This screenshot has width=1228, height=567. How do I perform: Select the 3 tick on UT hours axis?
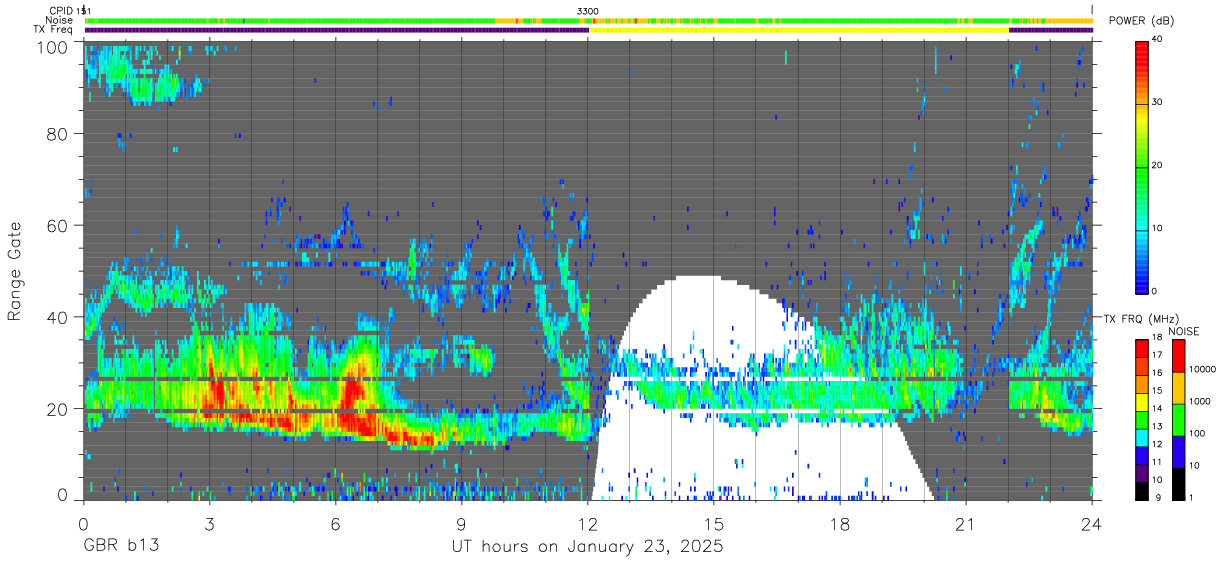(x=209, y=524)
